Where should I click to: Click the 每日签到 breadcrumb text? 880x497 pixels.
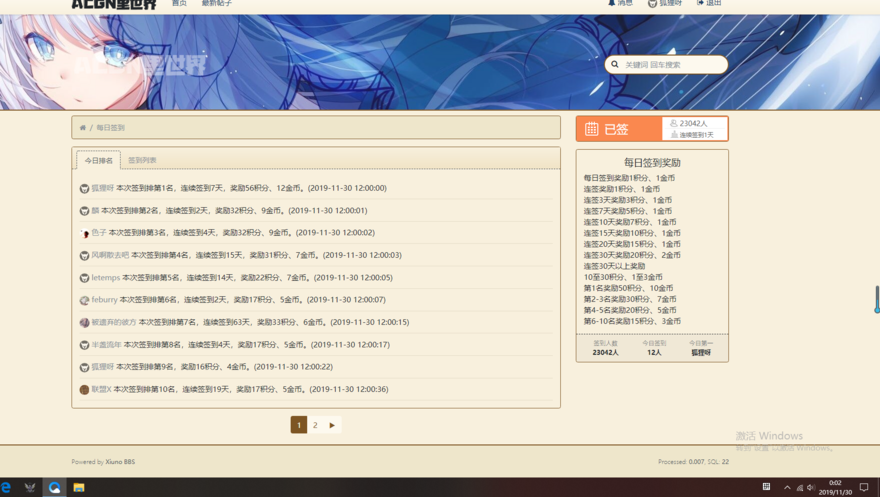pyautogui.click(x=111, y=128)
